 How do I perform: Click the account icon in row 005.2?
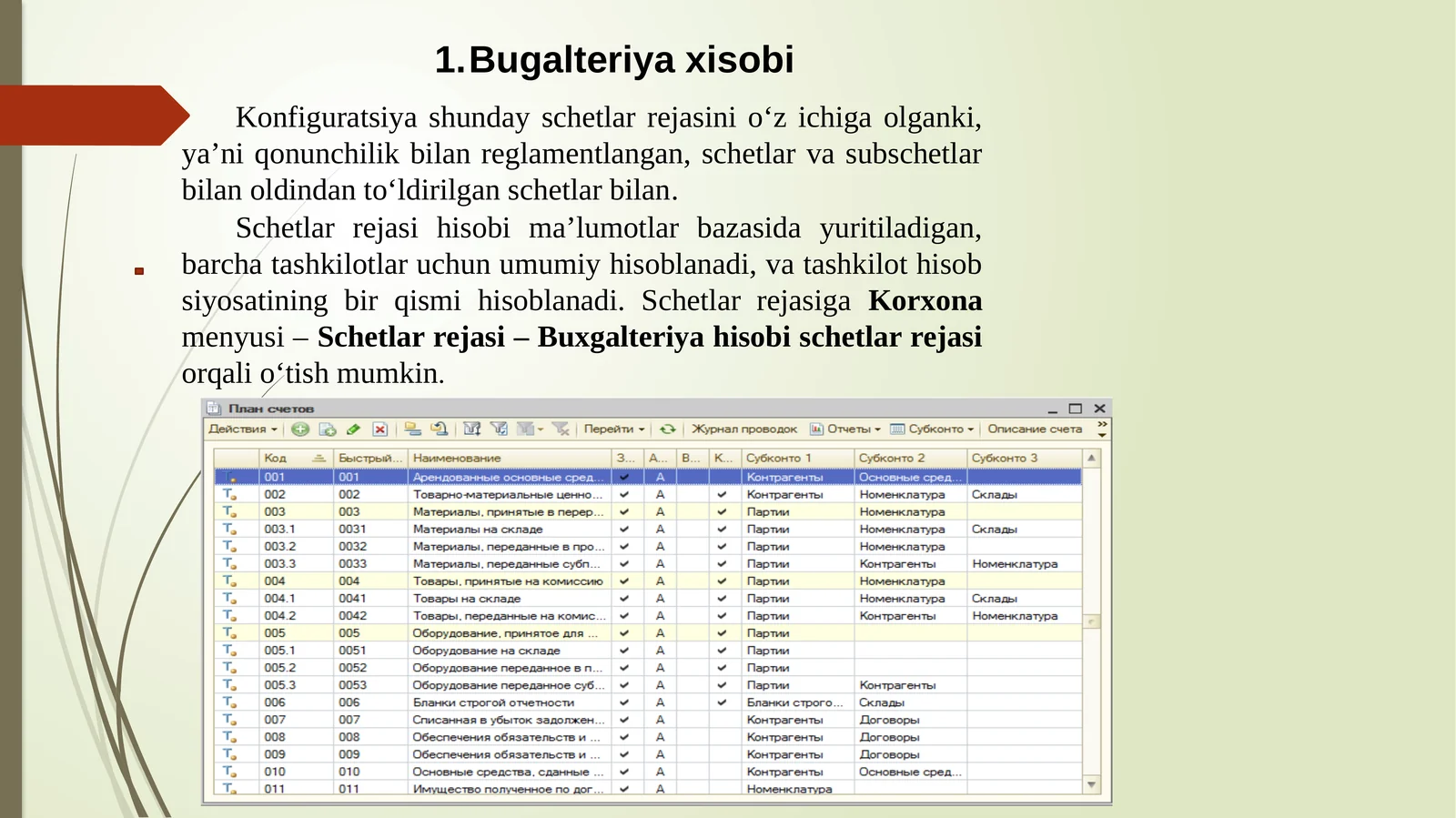click(x=229, y=667)
